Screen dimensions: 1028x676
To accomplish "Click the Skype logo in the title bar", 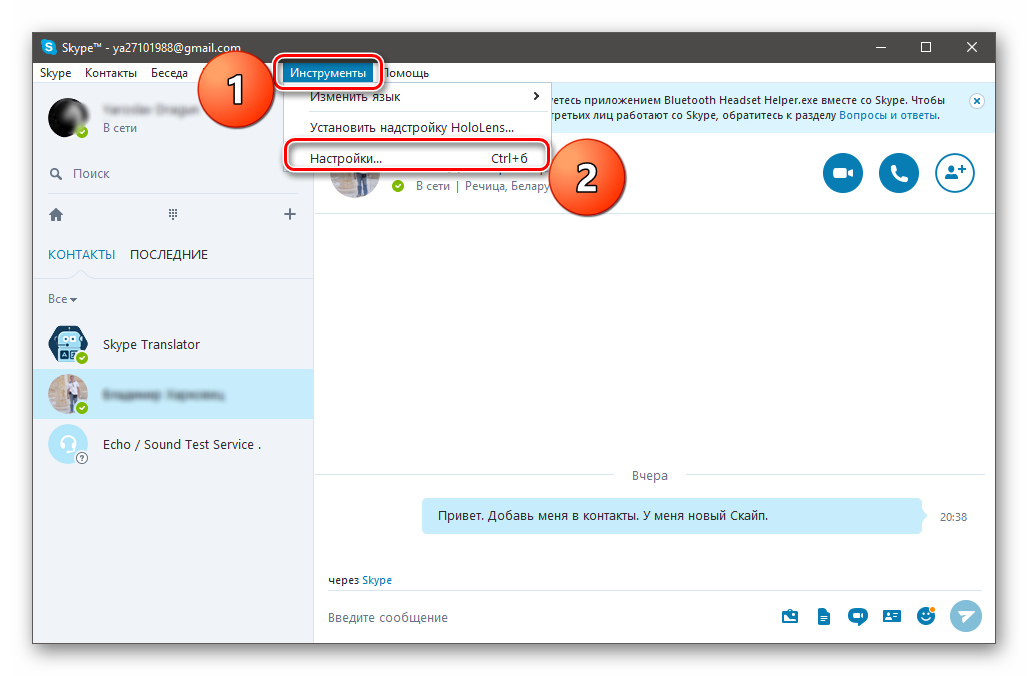I will pos(49,47).
